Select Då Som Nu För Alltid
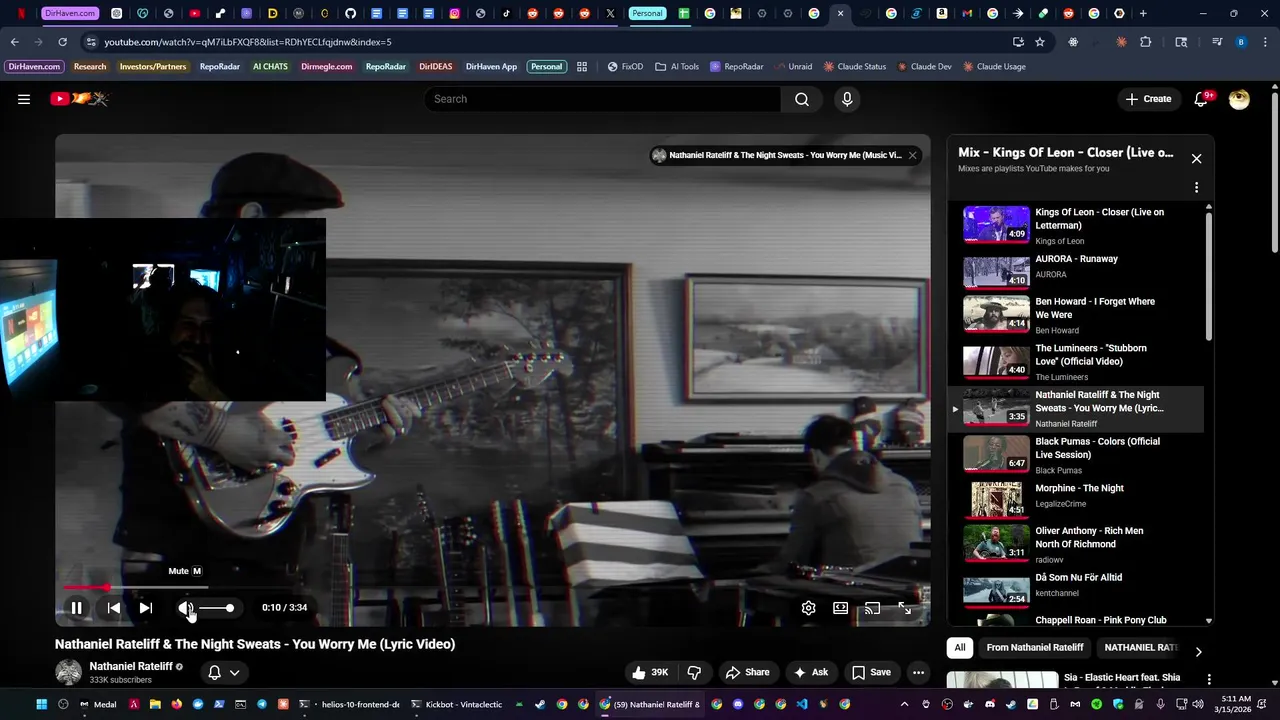The height and width of the screenshot is (720, 1280). click(1076, 589)
